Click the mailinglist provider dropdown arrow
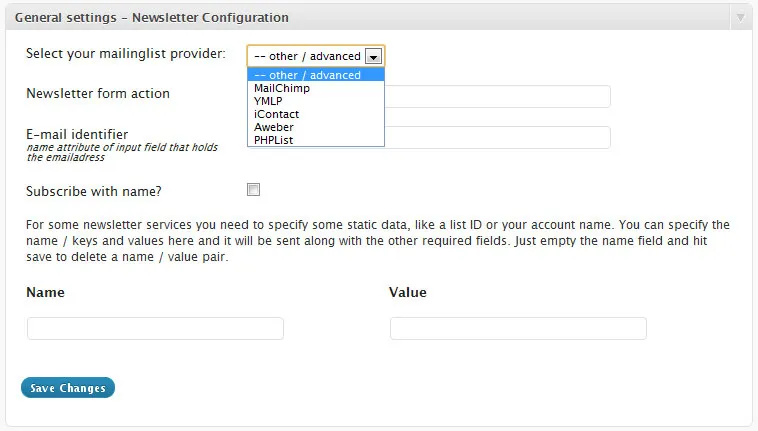758x431 pixels. tap(373, 57)
